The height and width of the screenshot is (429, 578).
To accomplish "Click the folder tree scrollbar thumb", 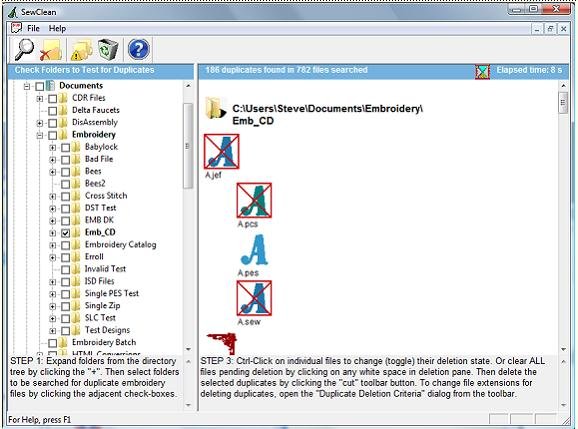I will (188, 146).
